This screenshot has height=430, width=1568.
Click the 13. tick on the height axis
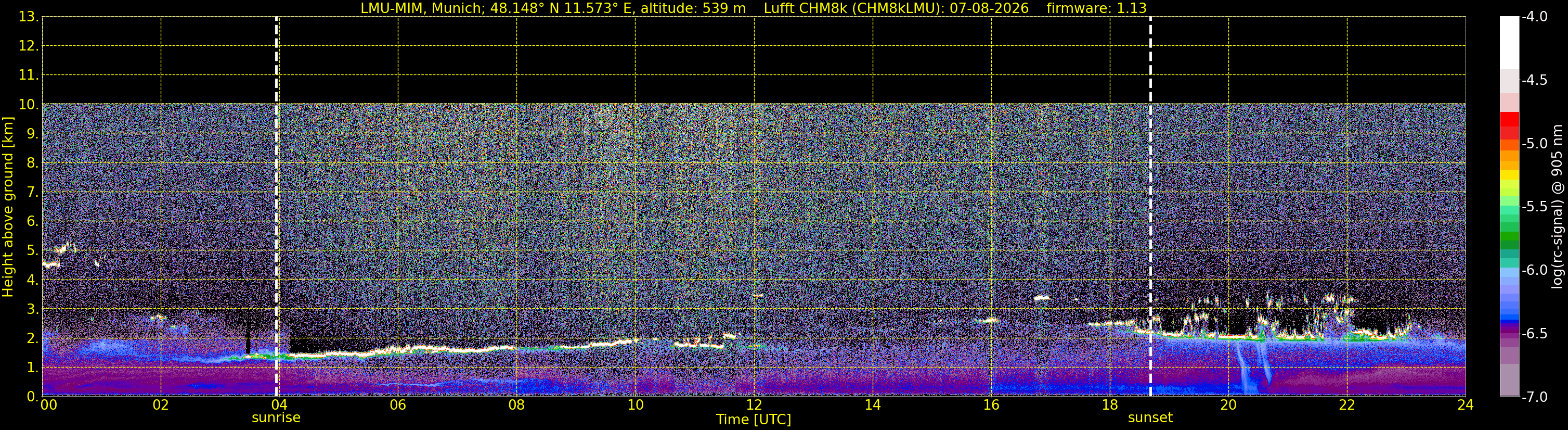[29, 17]
